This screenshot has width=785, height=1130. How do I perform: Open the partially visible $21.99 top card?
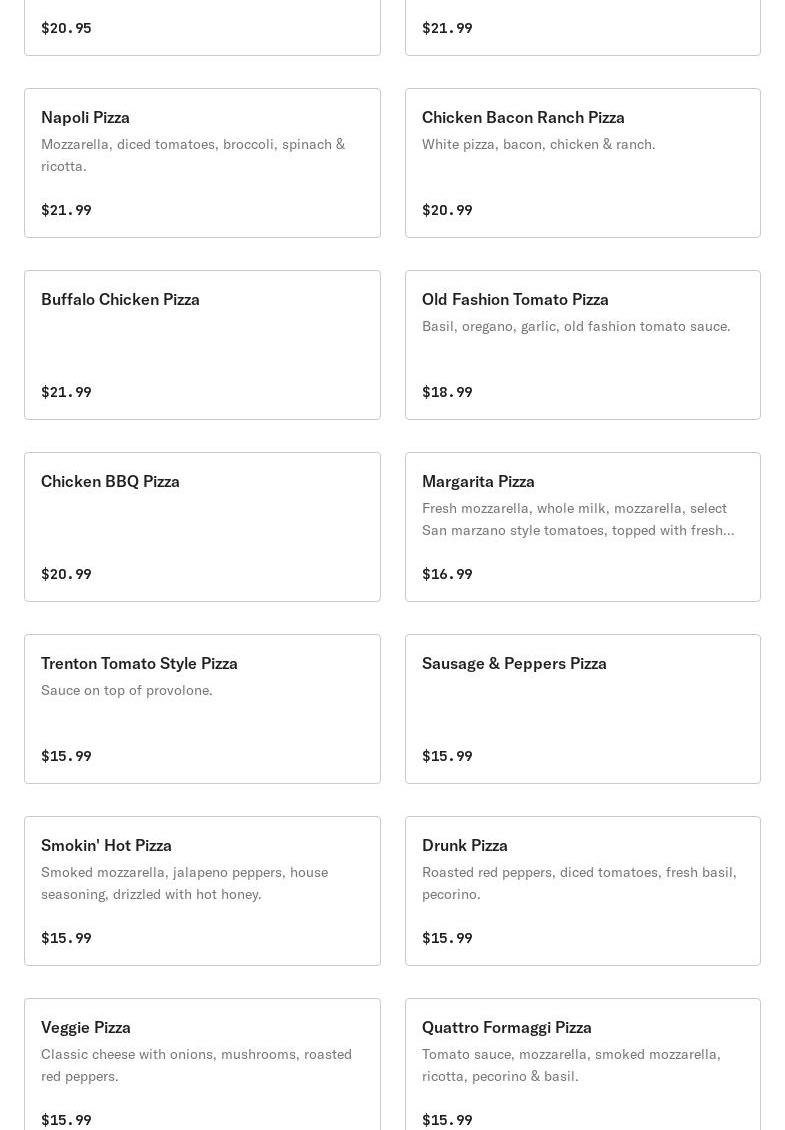click(x=582, y=28)
